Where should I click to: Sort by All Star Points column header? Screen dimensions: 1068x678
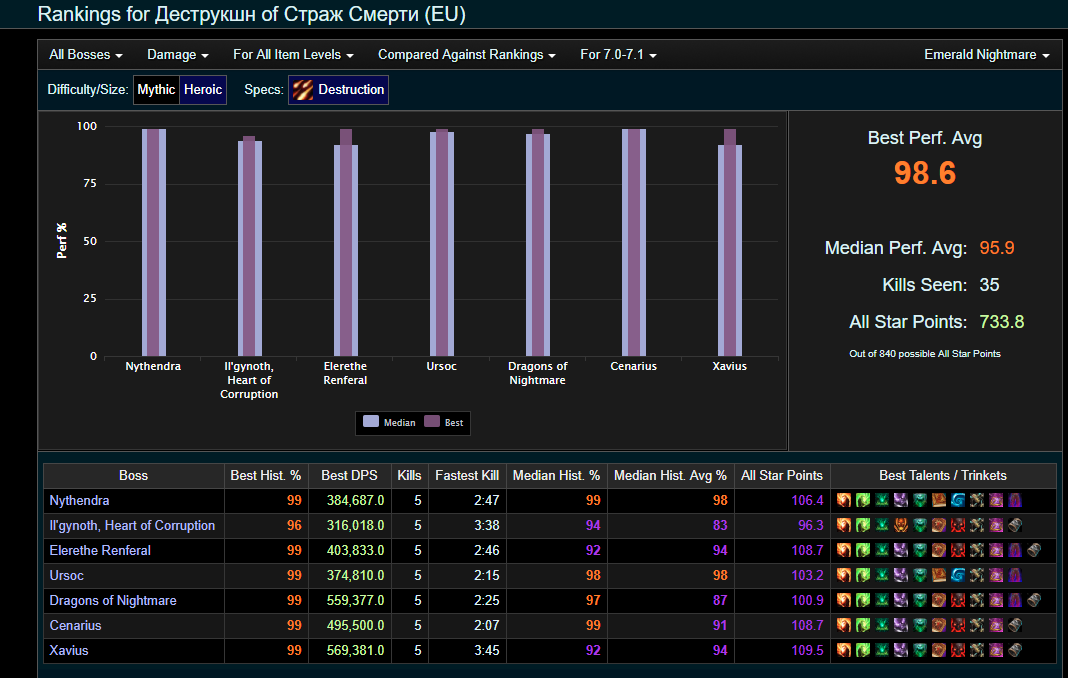tap(782, 476)
